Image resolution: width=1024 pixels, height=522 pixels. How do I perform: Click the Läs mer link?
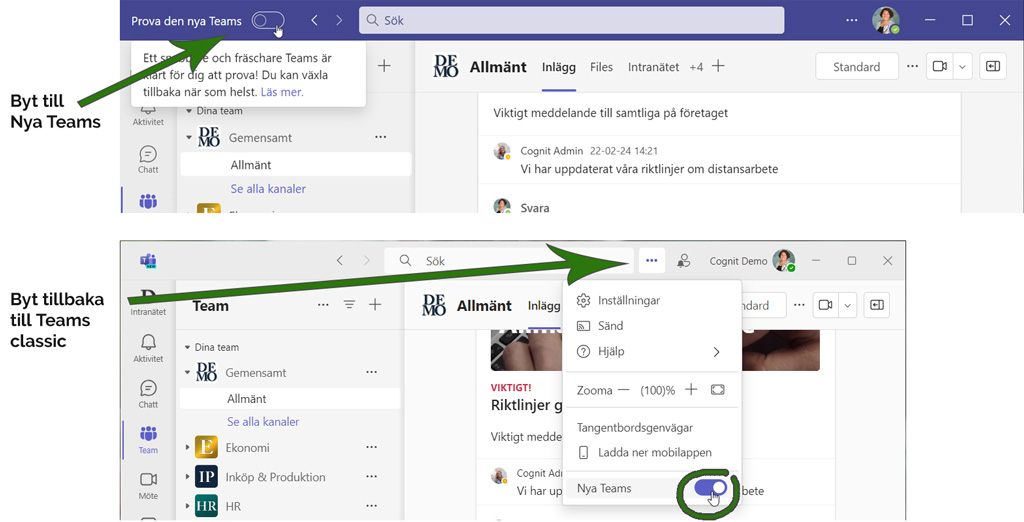282,92
